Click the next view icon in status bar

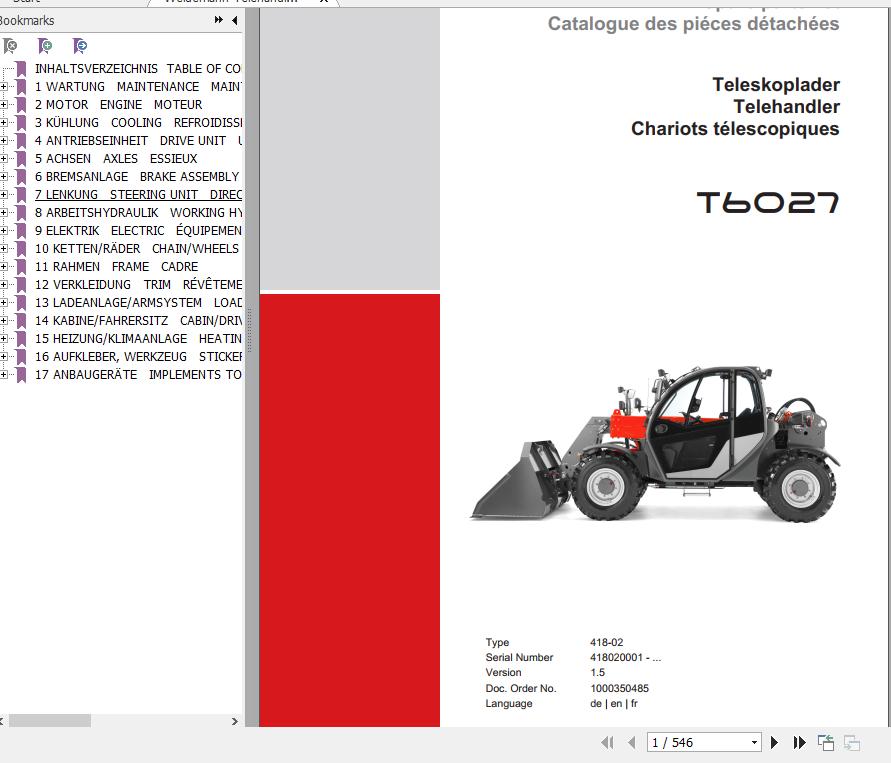pyautogui.click(x=852, y=742)
